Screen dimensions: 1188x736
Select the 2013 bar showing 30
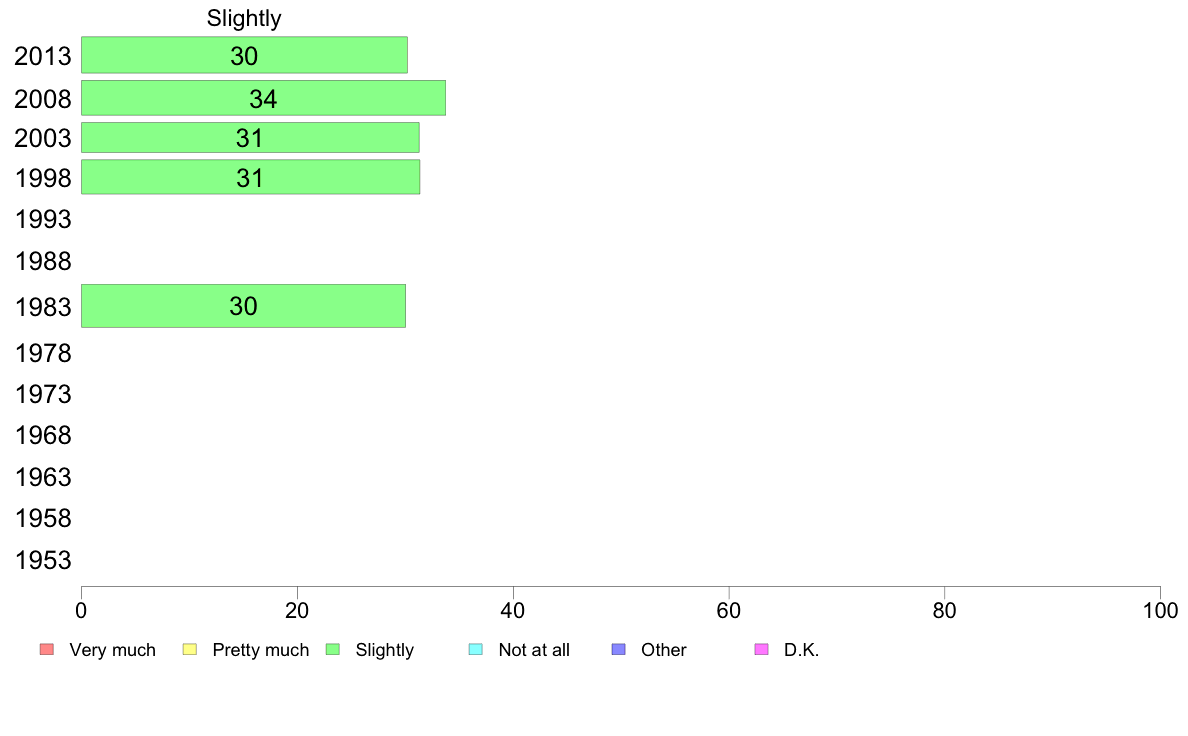pos(244,55)
